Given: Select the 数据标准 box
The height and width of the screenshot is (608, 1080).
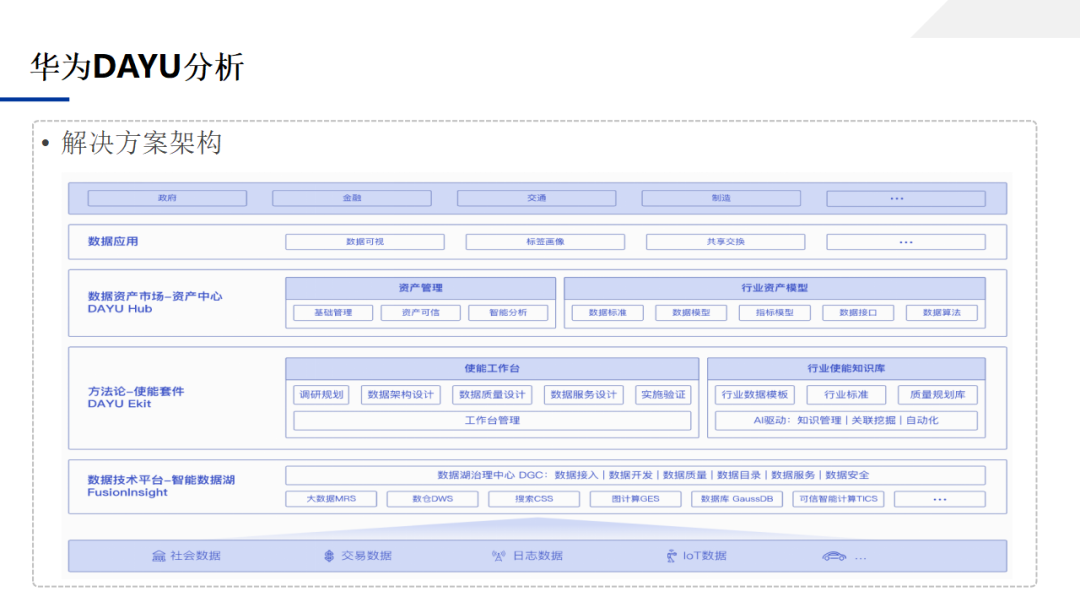Looking at the screenshot, I should pos(608,313).
